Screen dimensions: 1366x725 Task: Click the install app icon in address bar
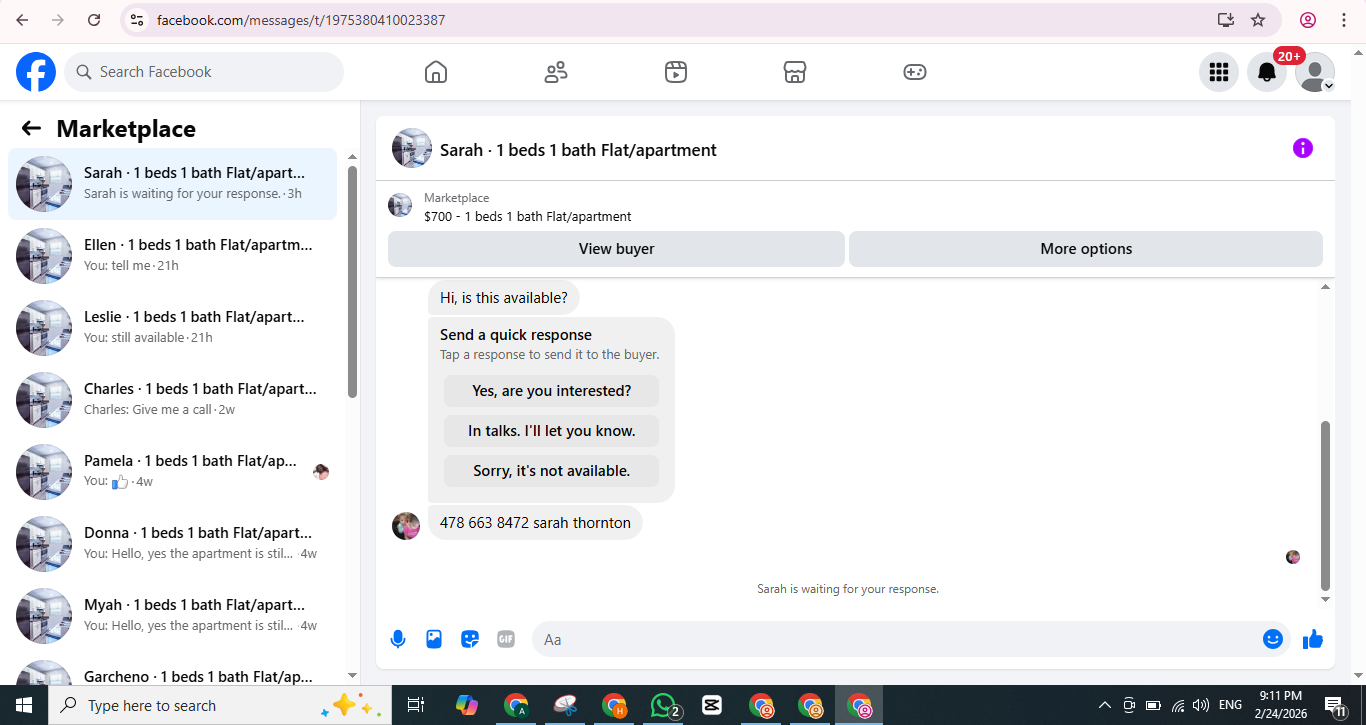(x=1226, y=20)
